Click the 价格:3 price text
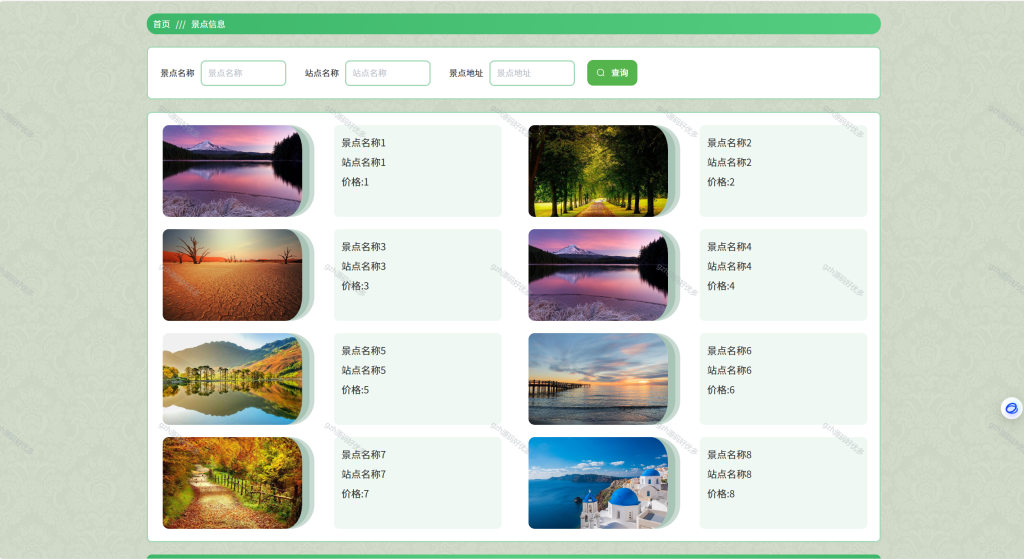The image size is (1024, 559). click(x=355, y=285)
